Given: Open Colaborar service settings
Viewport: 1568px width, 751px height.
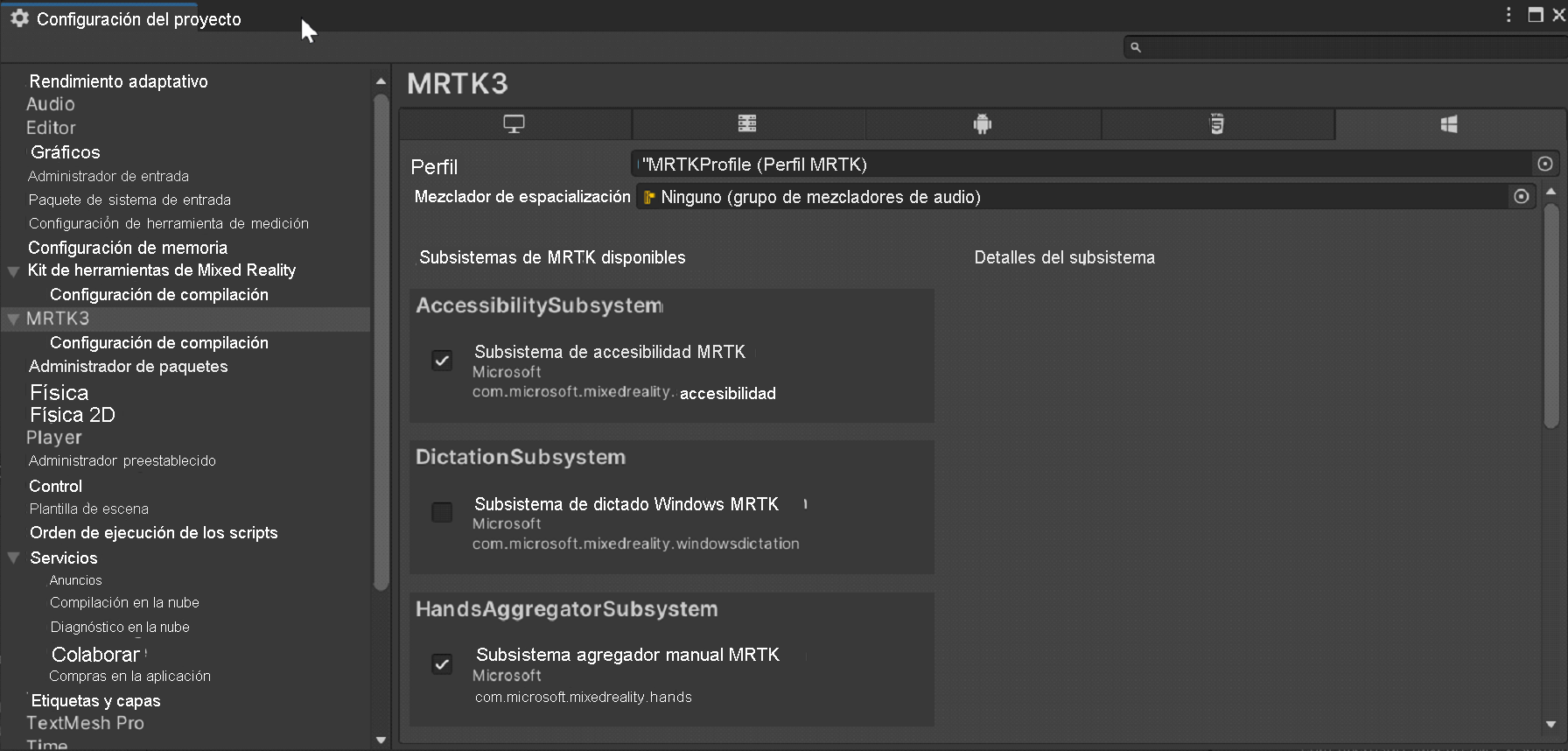Looking at the screenshot, I should click(95, 654).
